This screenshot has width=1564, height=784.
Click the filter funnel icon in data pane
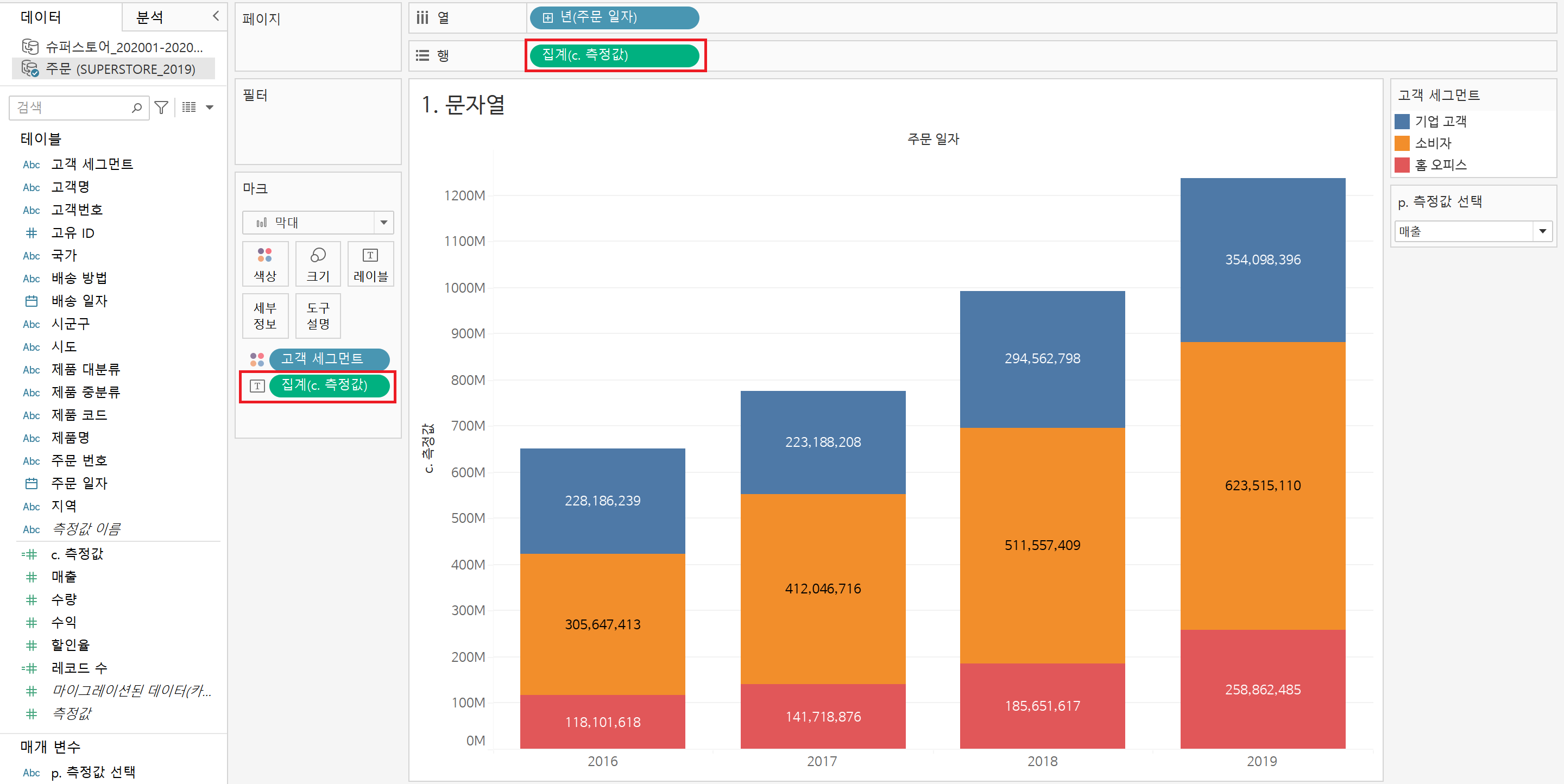[161, 108]
